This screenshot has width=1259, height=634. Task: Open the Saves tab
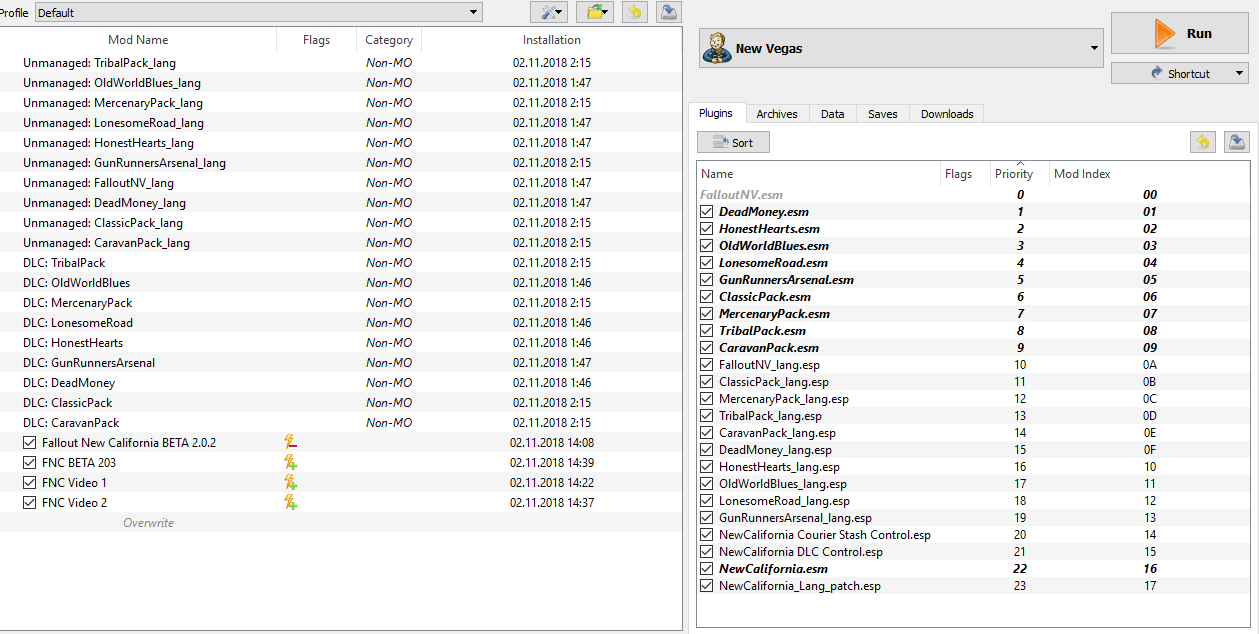(883, 114)
